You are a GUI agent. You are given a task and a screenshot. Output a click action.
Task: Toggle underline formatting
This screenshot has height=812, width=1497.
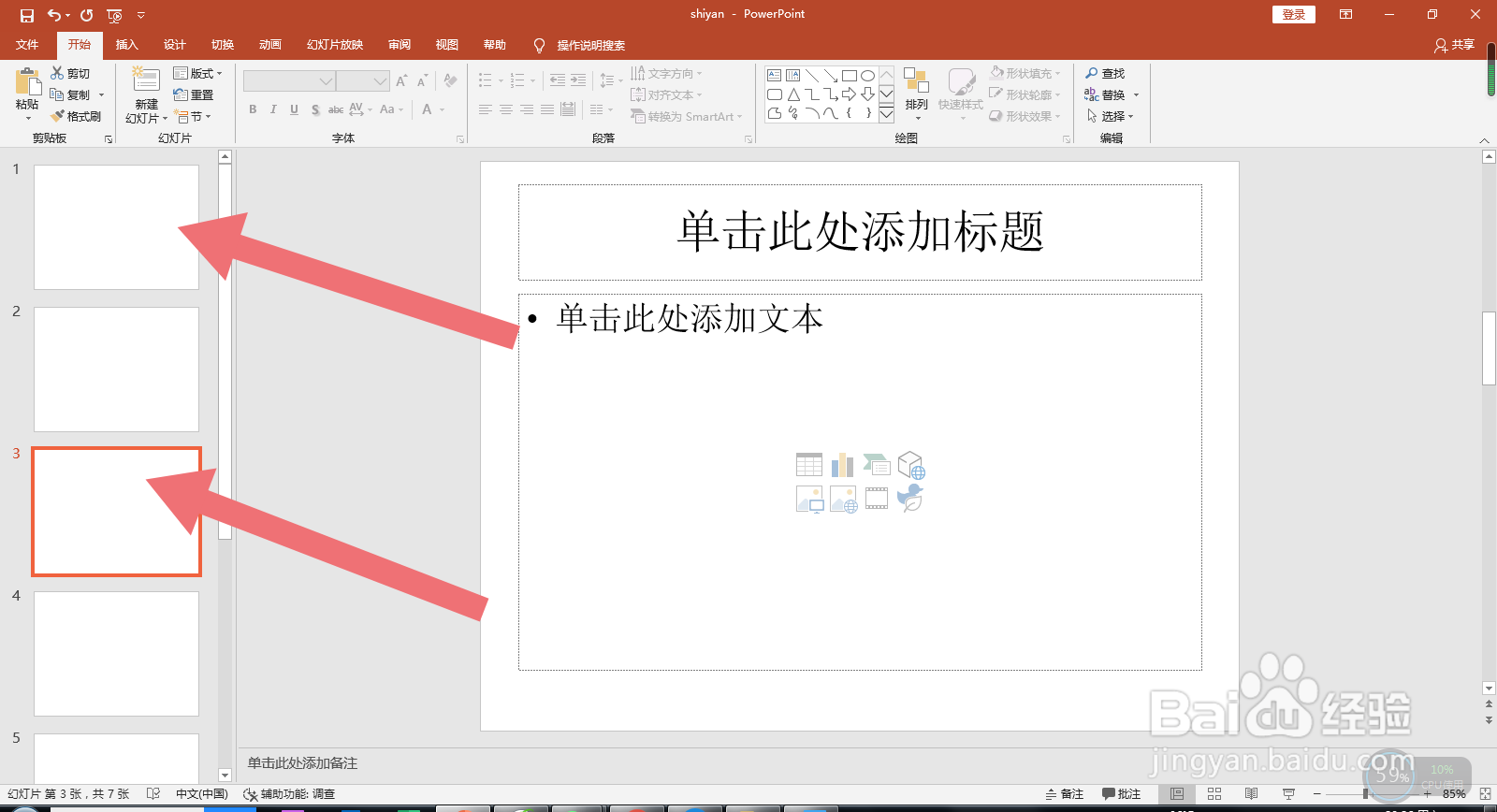(x=294, y=109)
